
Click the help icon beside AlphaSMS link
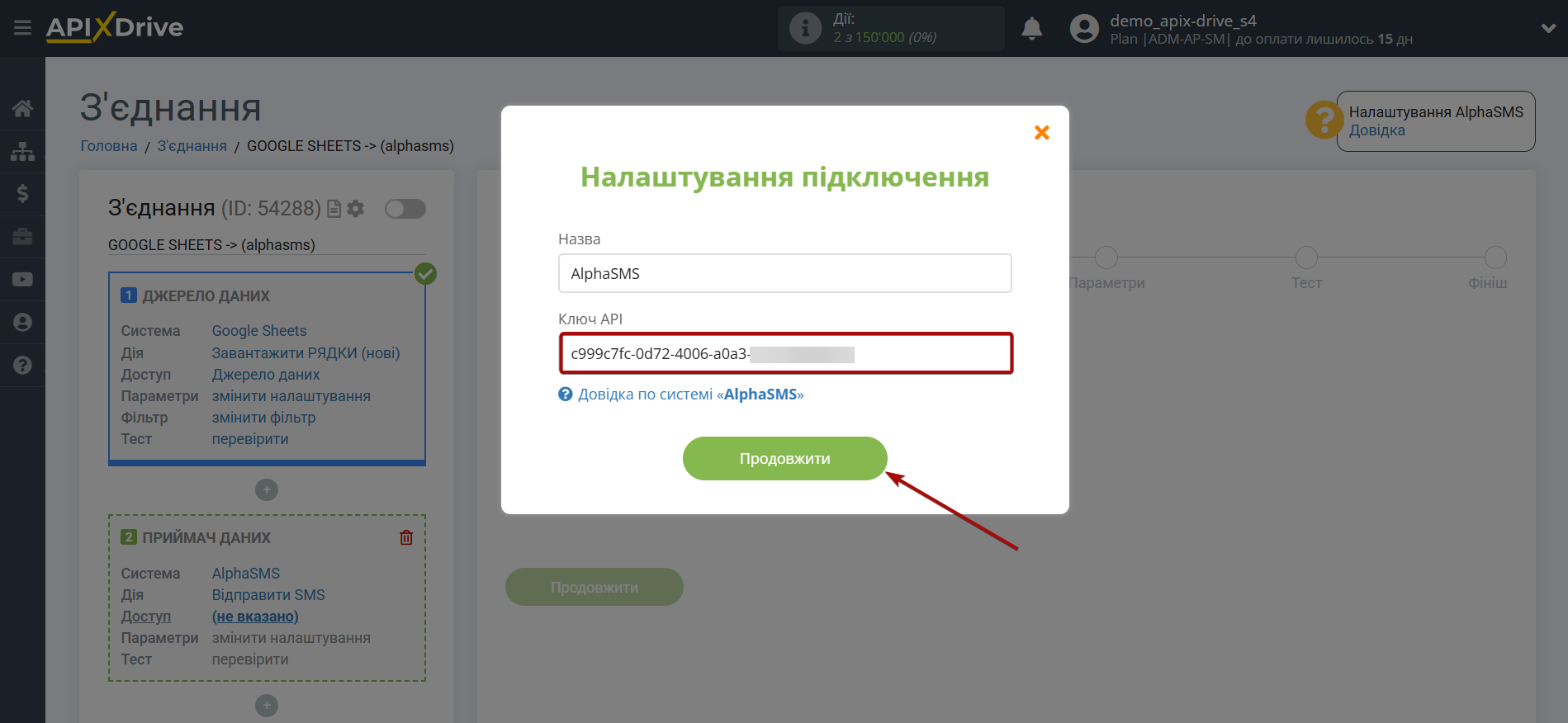[566, 395]
